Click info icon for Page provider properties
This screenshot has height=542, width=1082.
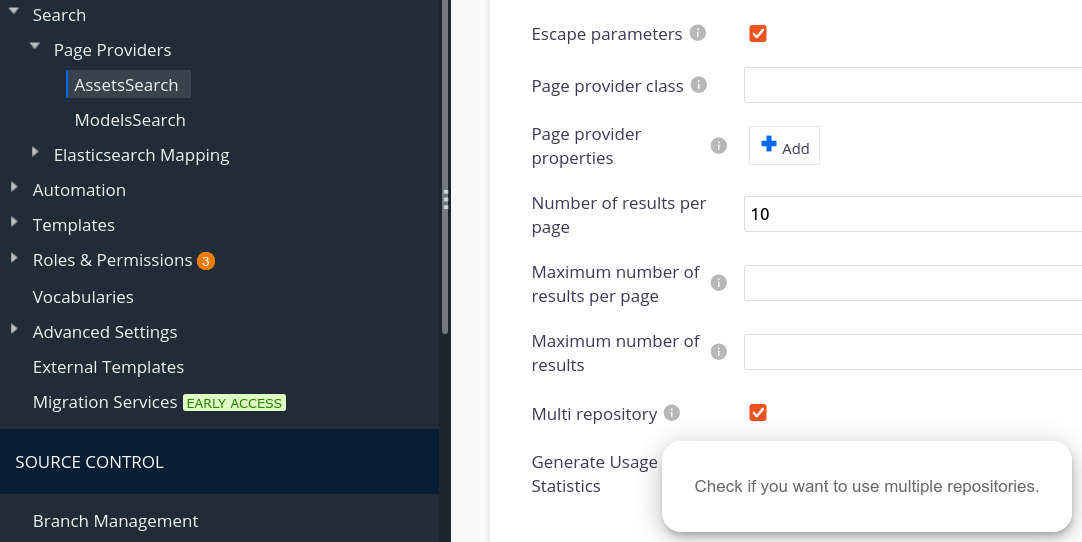718,146
